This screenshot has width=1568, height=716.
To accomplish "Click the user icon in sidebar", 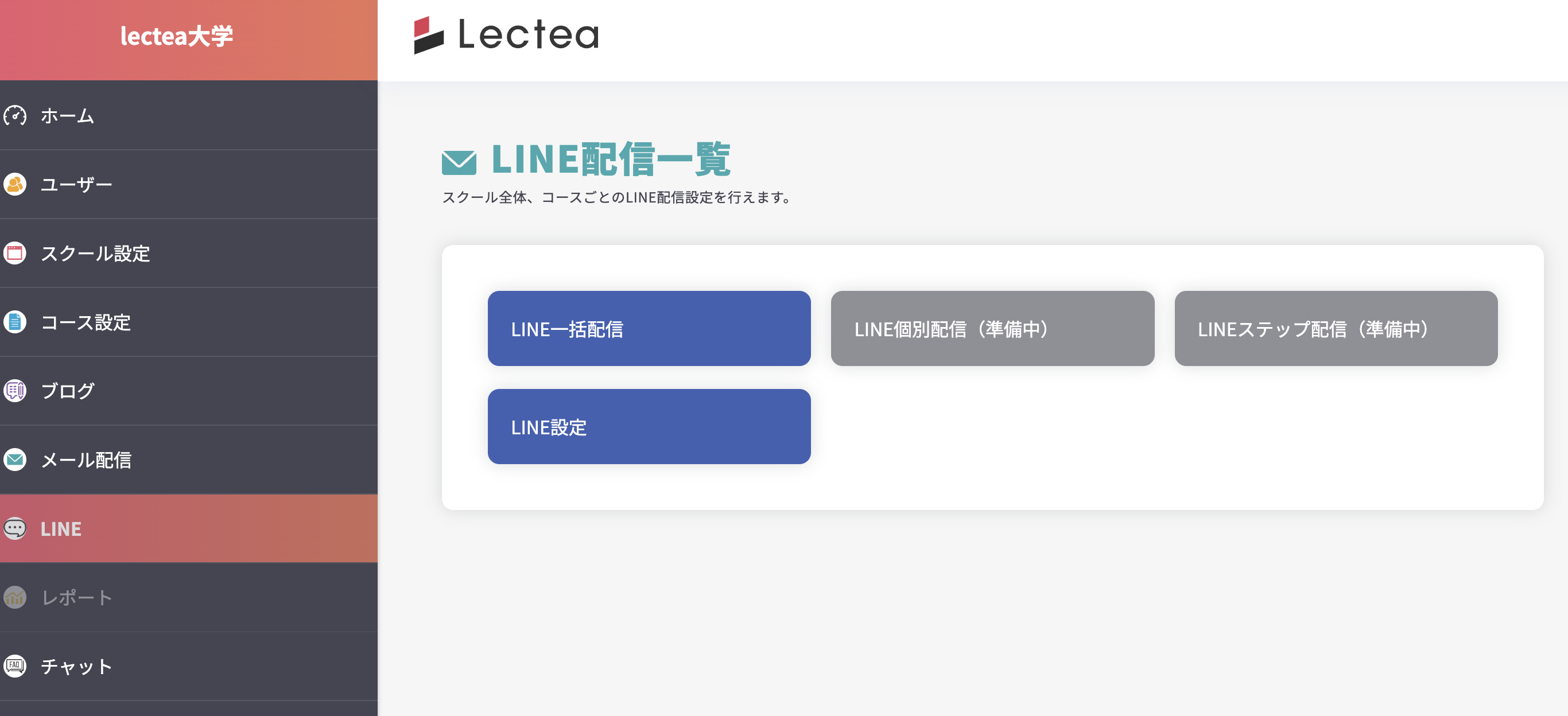I will coord(14,184).
